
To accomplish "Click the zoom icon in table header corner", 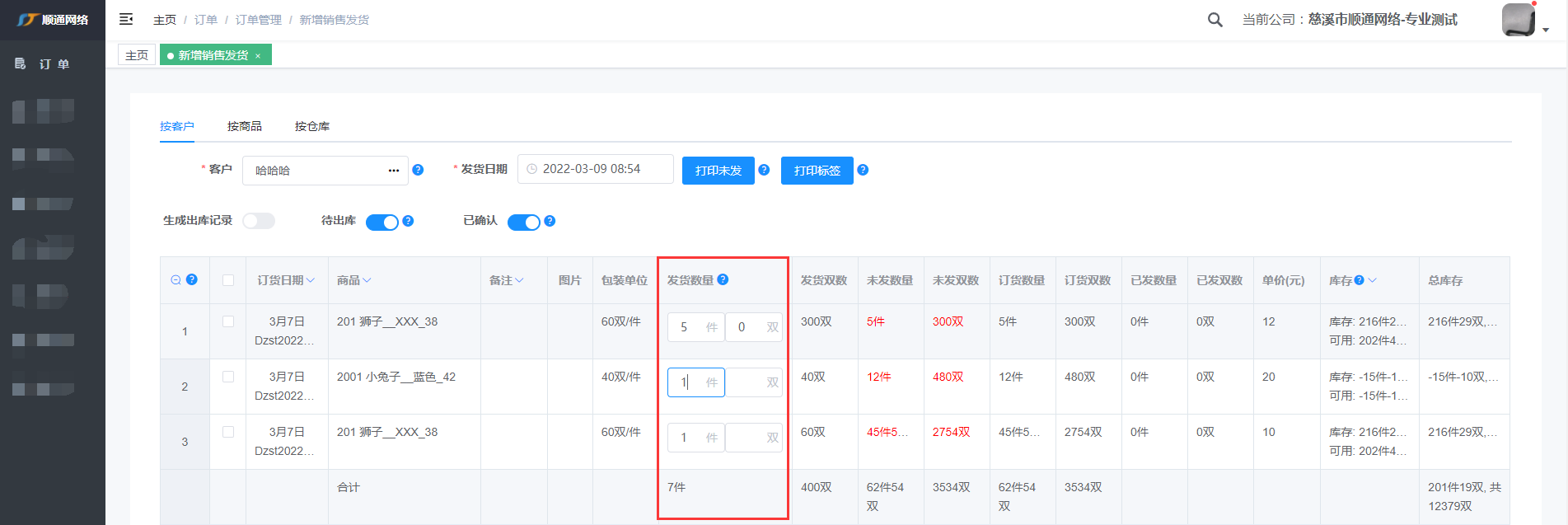I will click(176, 280).
